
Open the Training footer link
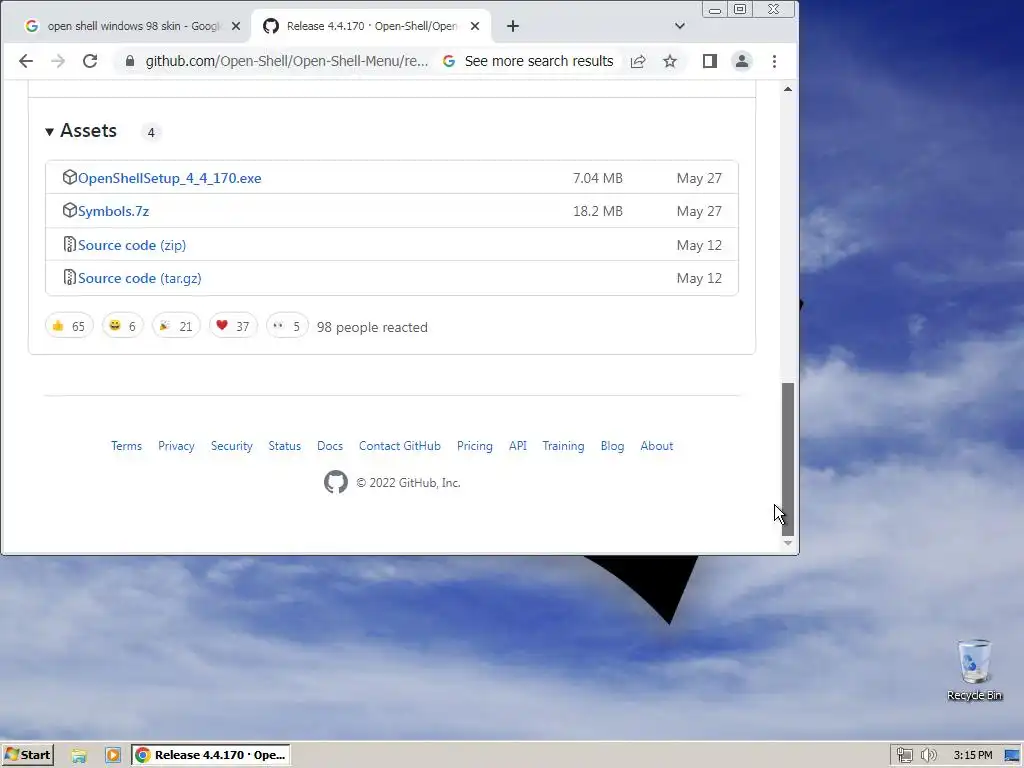click(x=563, y=446)
